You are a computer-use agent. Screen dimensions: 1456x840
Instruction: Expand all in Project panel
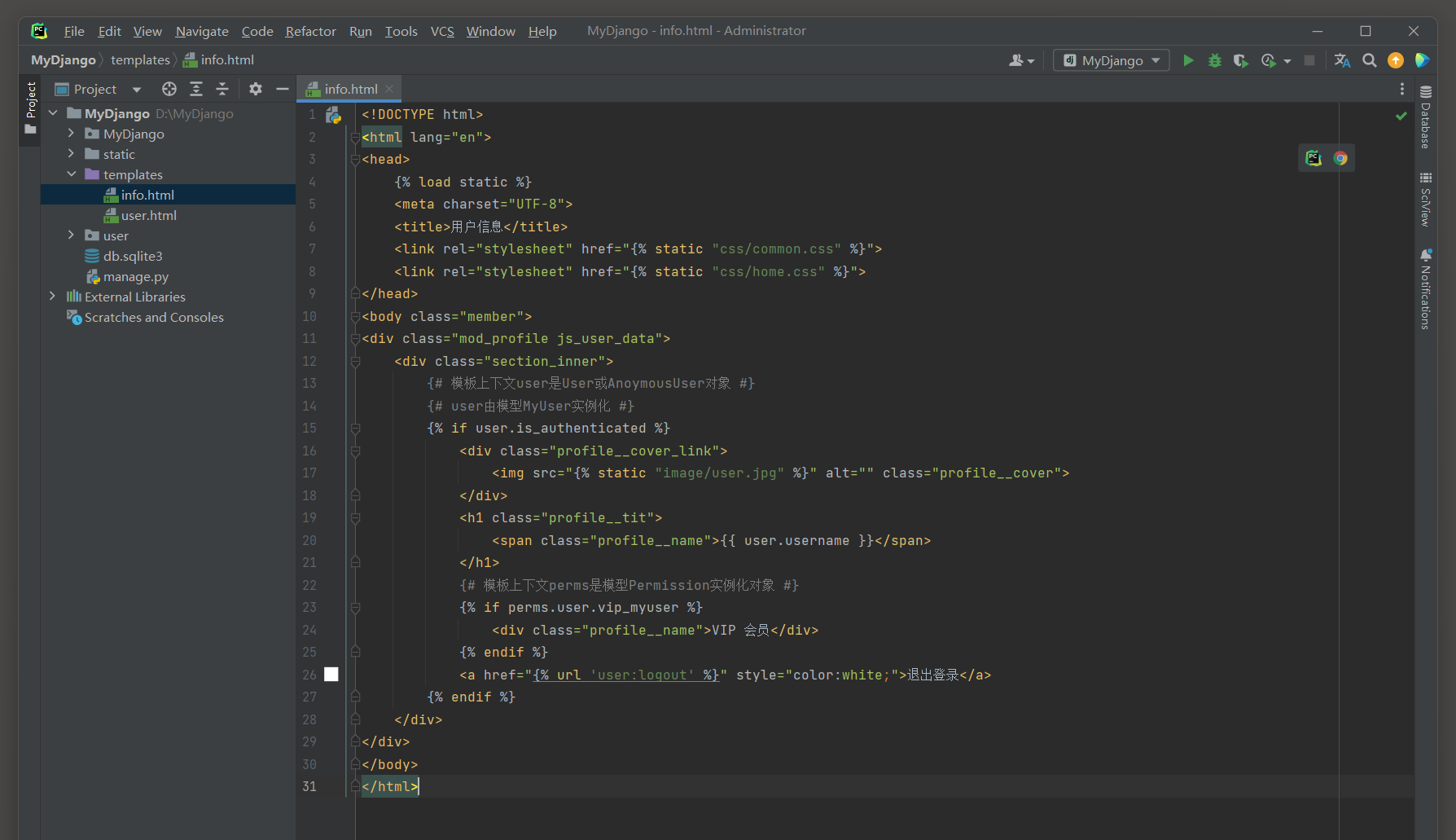pyautogui.click(x=196, y=89)
